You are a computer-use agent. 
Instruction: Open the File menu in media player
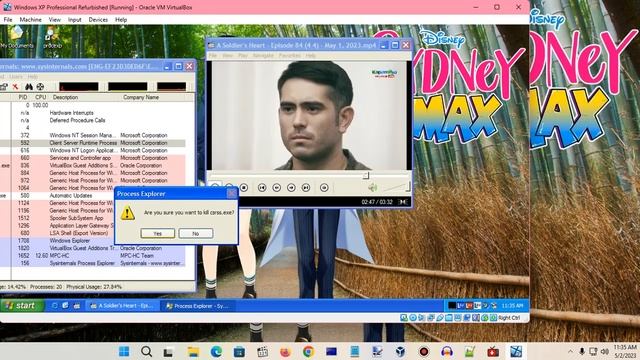(213, 55)
